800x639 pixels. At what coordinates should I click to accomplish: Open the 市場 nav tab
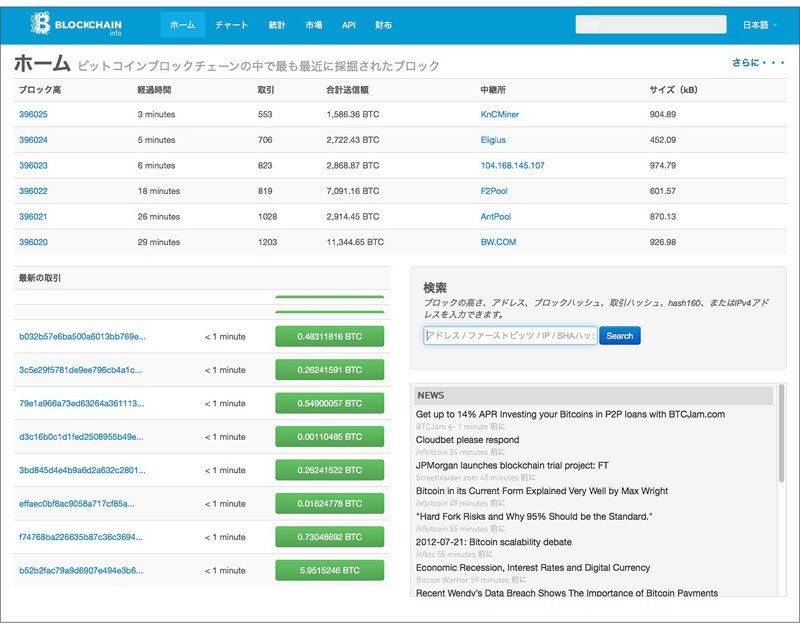click(314, 24)
